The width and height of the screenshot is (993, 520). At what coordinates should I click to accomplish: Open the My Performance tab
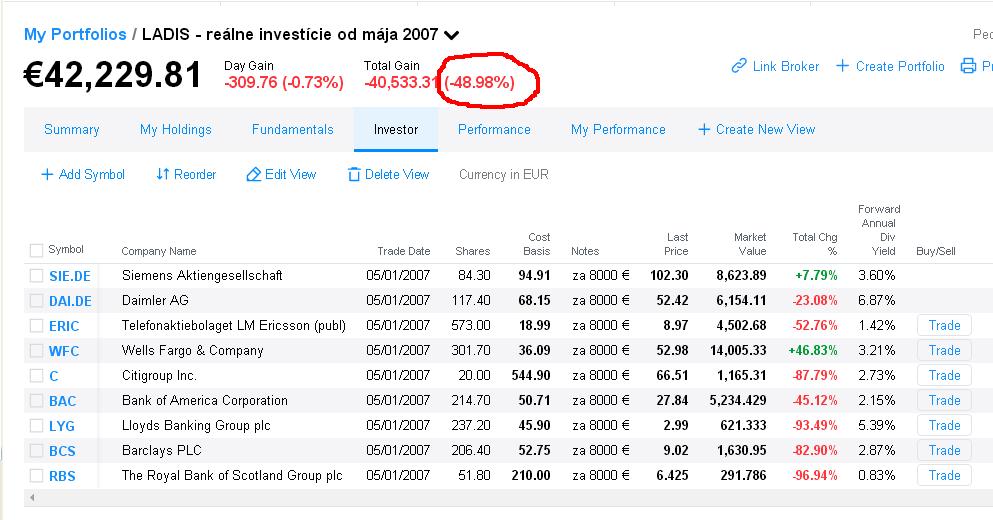pyautogui.click(x=618, y=129)
